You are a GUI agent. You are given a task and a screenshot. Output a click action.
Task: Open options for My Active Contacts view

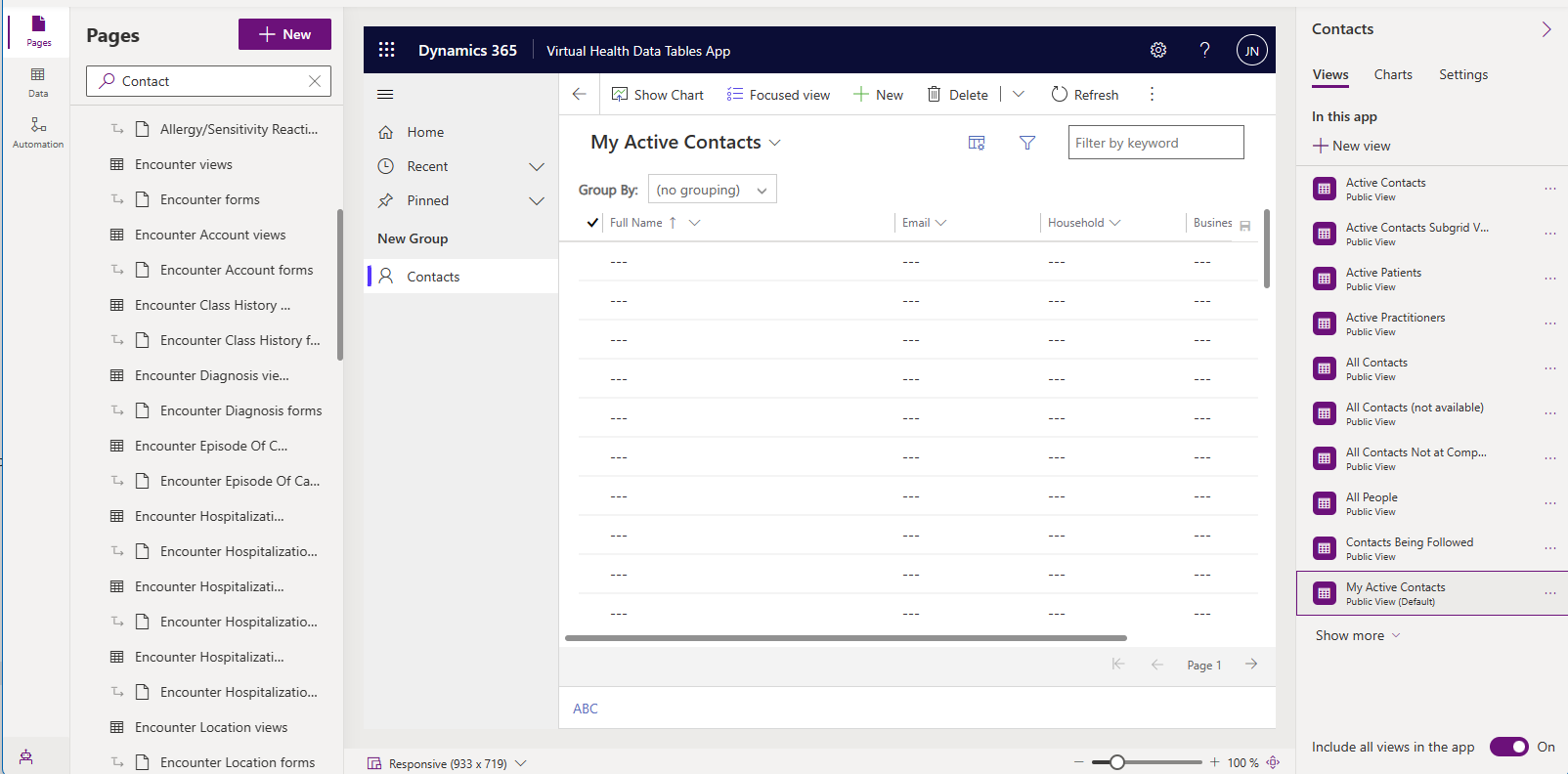1550,593
